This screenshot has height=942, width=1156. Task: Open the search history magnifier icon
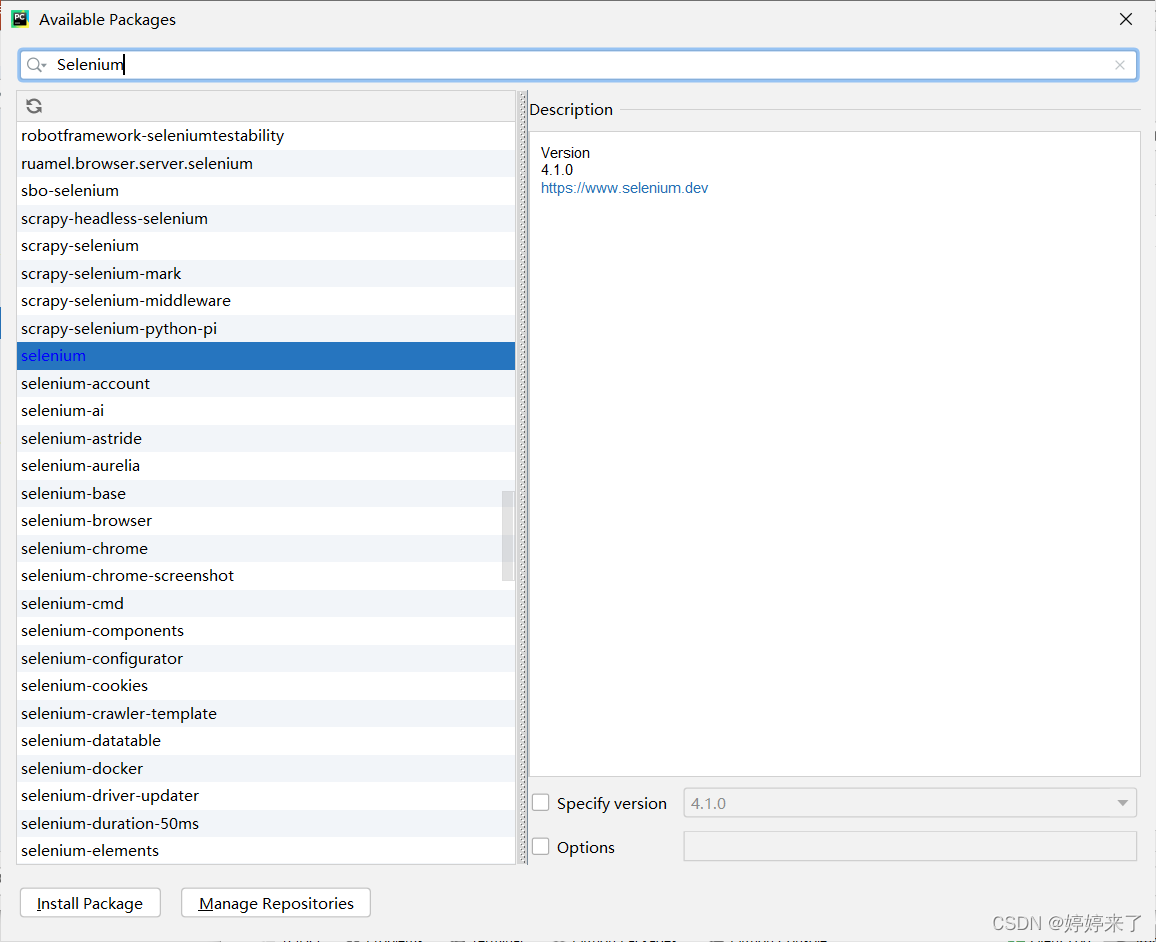click(x=36, y=65)
